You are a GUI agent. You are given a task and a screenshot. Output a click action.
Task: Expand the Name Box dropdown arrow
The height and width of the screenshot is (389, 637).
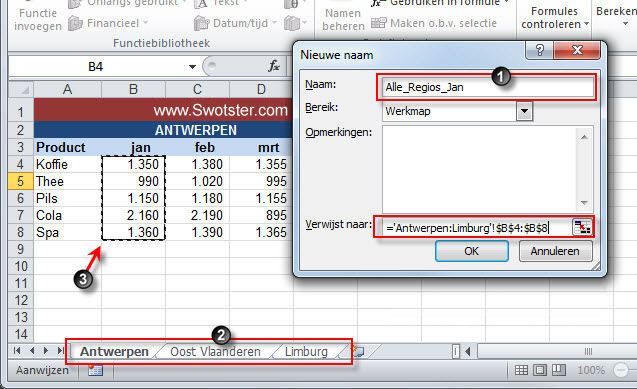point(192,67)
